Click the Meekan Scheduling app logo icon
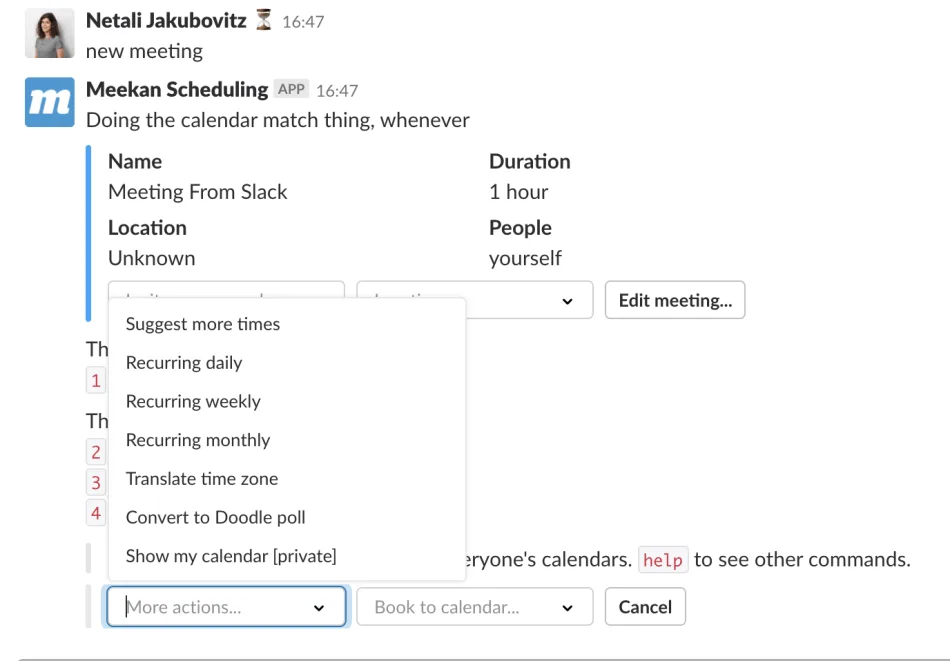The width and height of the screenshot is (950, 661). tap(50, 102)
